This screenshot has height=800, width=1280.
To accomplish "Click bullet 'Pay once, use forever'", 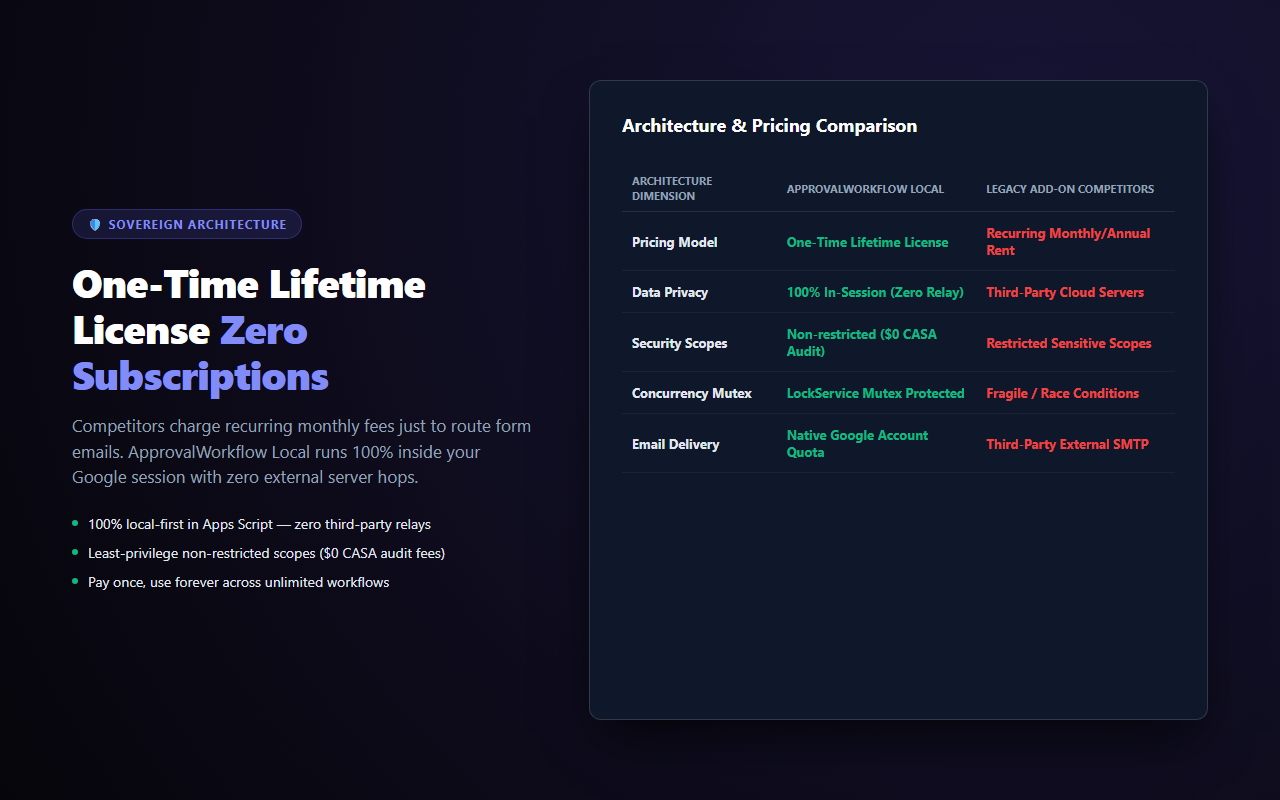I will click(238, 582).
